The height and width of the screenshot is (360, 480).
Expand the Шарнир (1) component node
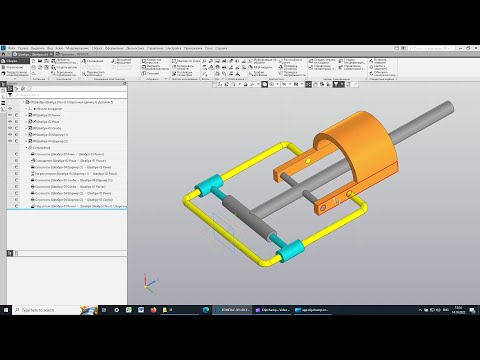(26, 135)
